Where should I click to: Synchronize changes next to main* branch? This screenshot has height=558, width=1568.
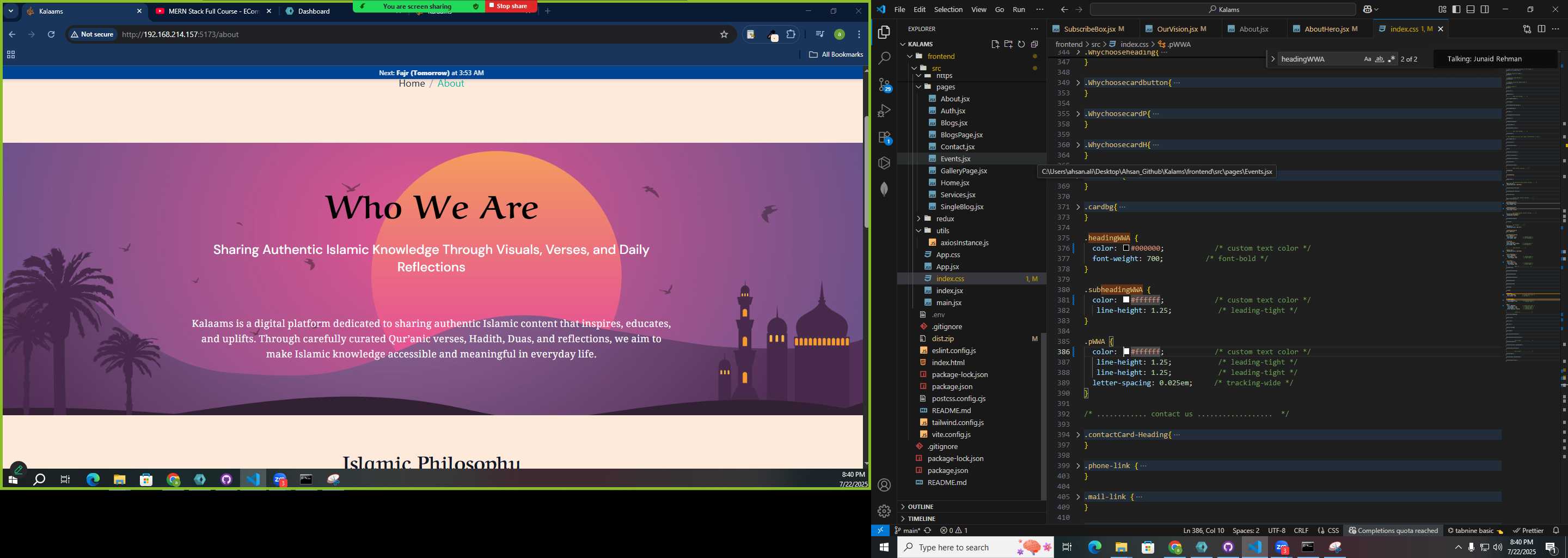click(928, 530)
